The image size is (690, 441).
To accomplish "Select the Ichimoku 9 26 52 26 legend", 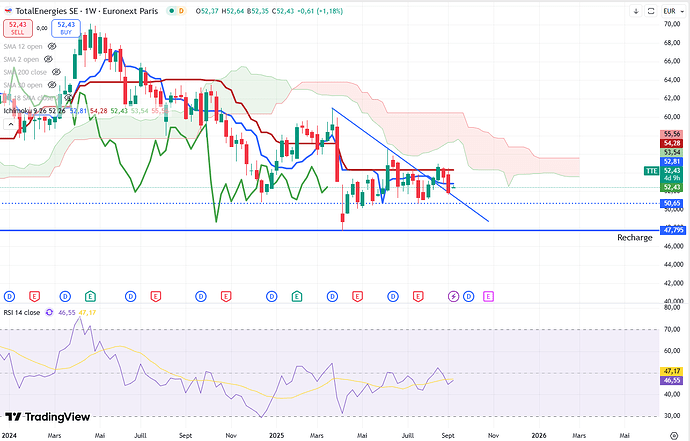I will [34, 111].
